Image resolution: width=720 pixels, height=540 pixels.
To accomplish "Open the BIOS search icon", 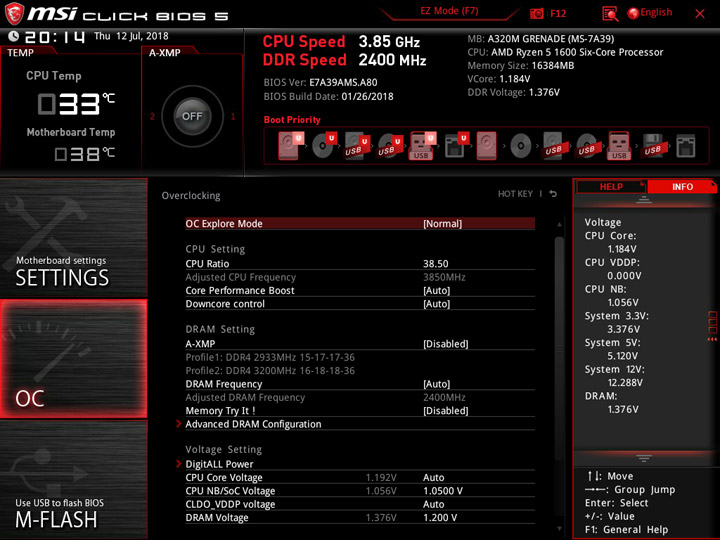I will pyautogui.click(x=610, y=14).
